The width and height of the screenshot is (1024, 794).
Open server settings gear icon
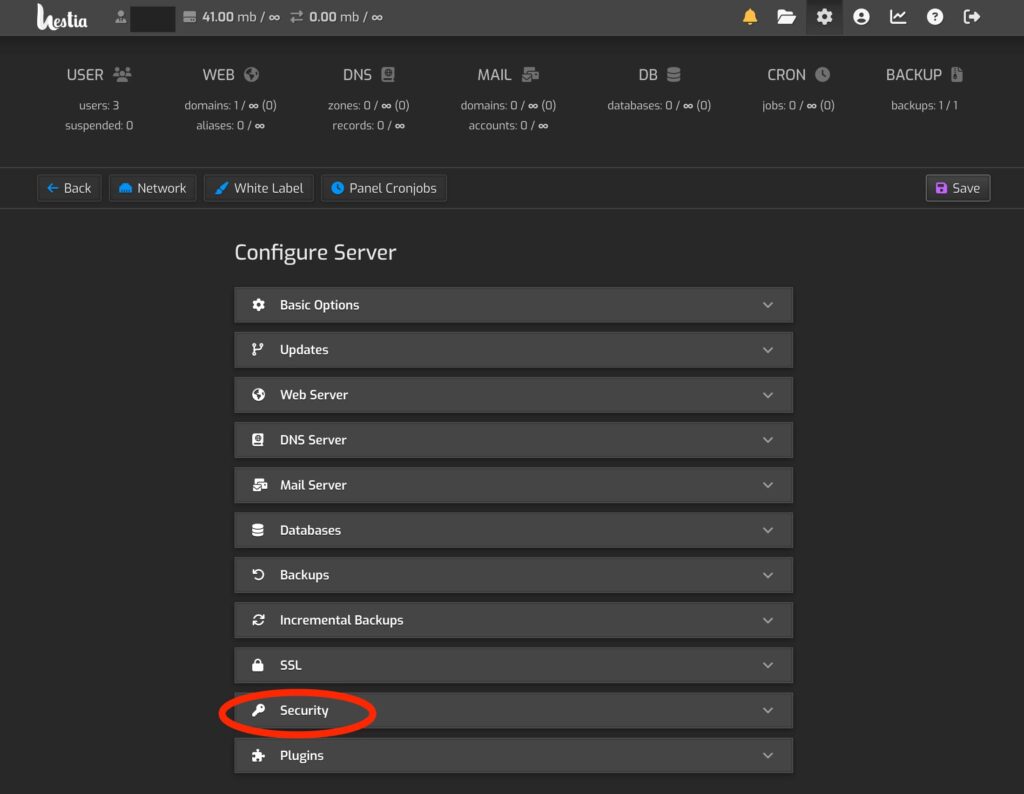click(x=824, y=17)
